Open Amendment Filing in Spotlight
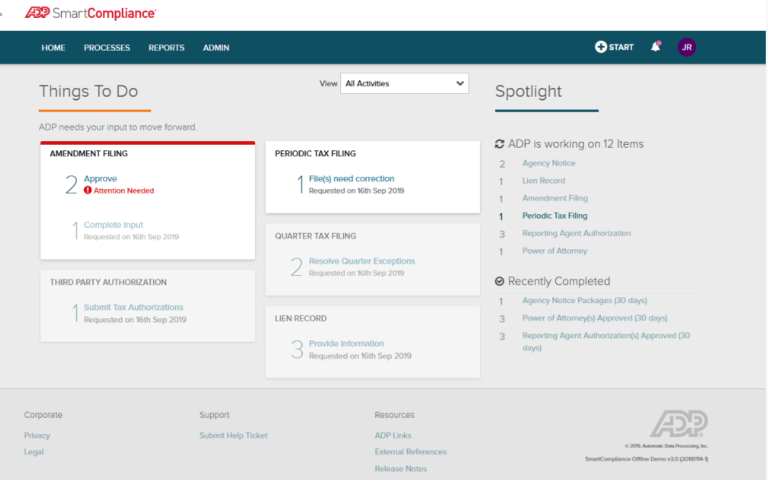The height and width of the screenshot is (480, 768). [x=555, y=198]
